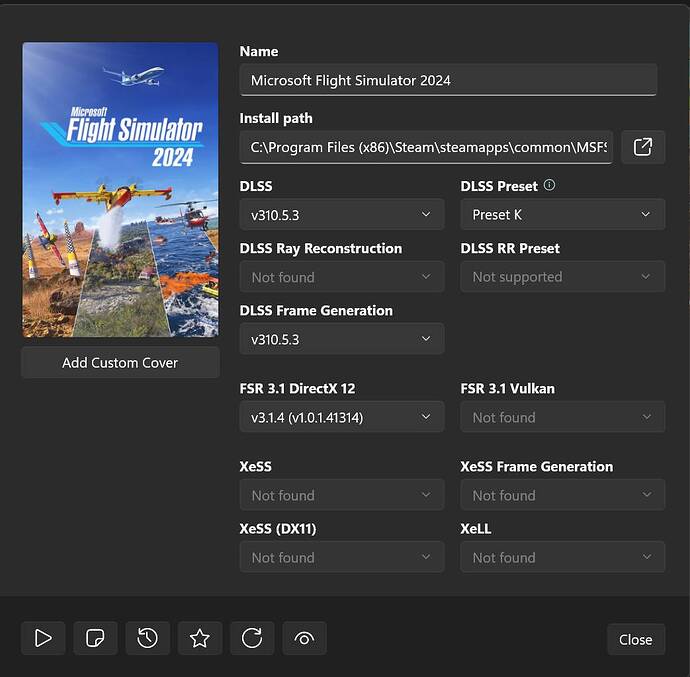The height and width of the screenshot is (677, 690).
Task: Launch the game with the play icon
Action: click(43, 638)
